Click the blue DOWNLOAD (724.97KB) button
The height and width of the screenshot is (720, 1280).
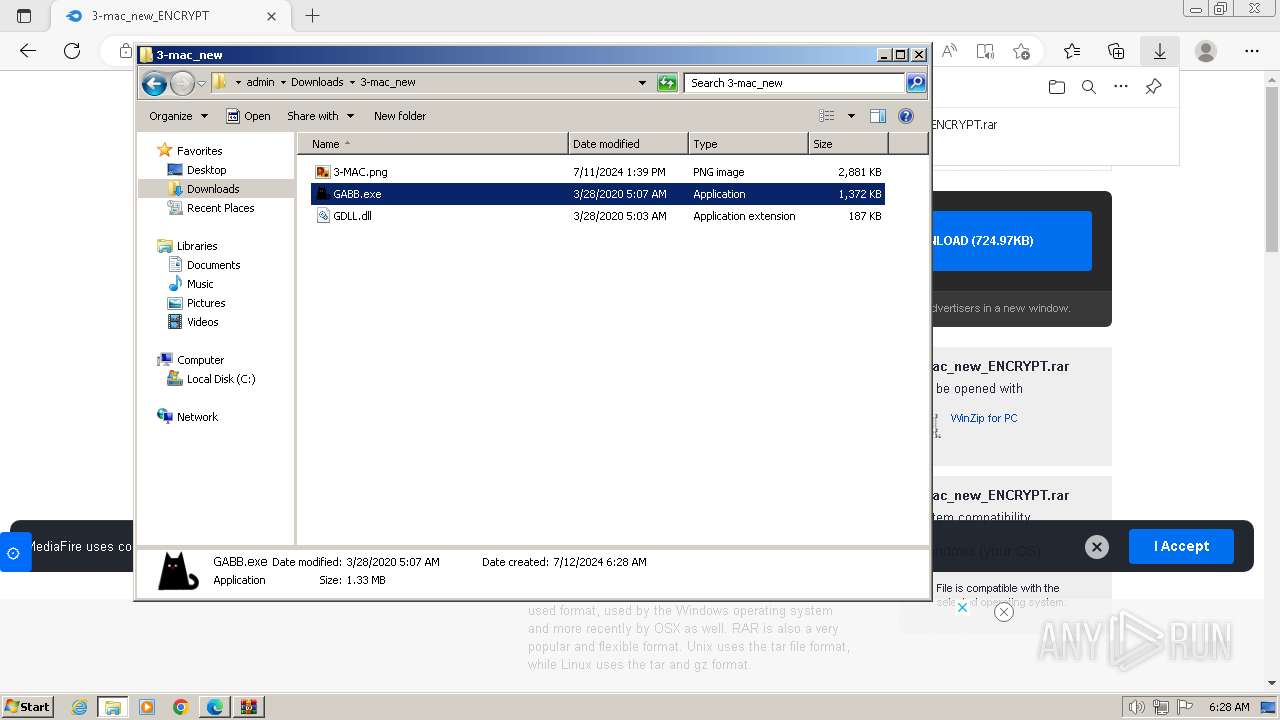1012,241
